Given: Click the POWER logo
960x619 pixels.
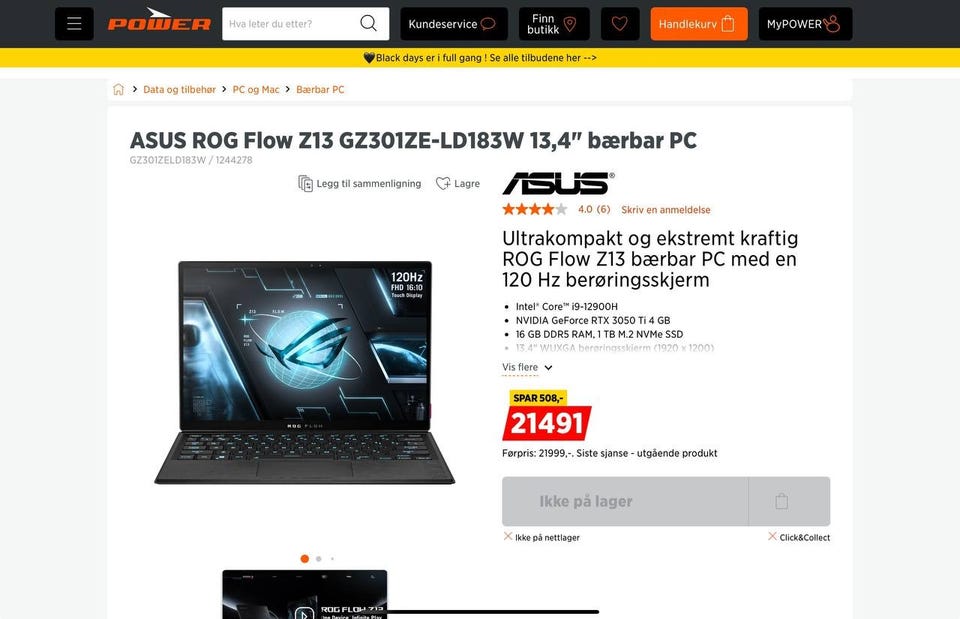Looking at the screenshot, I should click(159, 20).
